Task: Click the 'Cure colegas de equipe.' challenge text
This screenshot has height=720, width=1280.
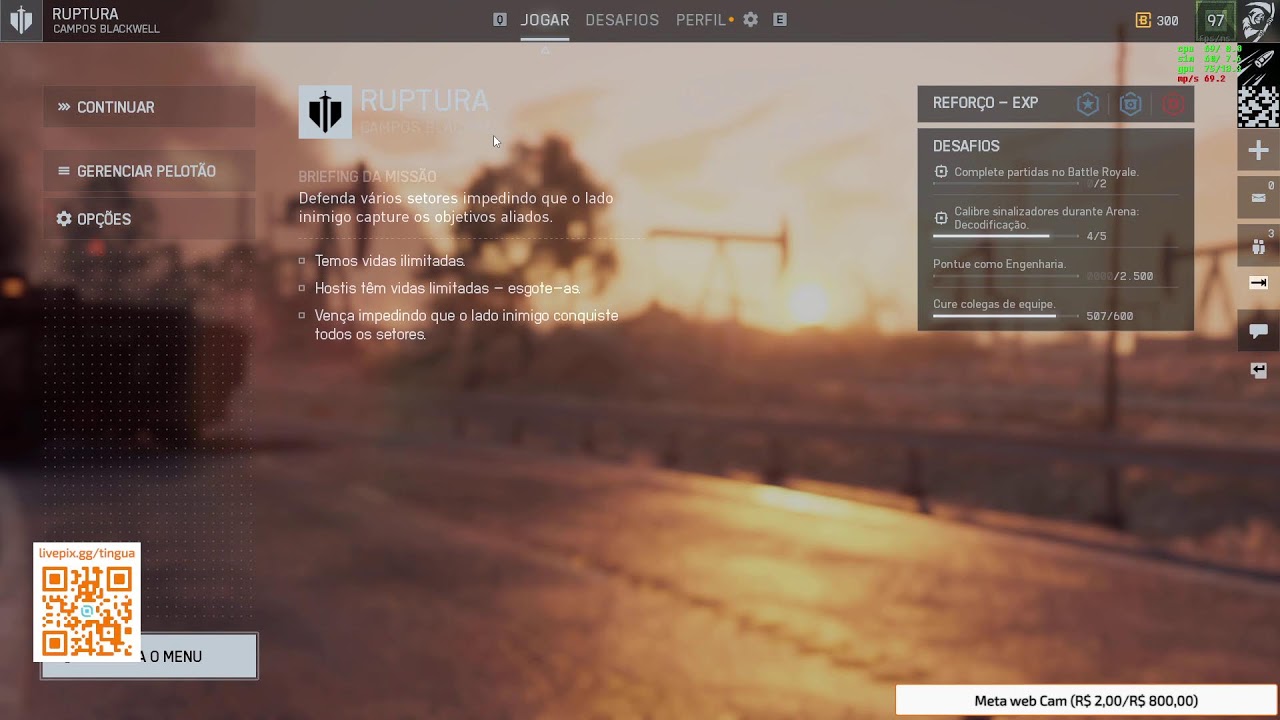Action: coord(994,304)
